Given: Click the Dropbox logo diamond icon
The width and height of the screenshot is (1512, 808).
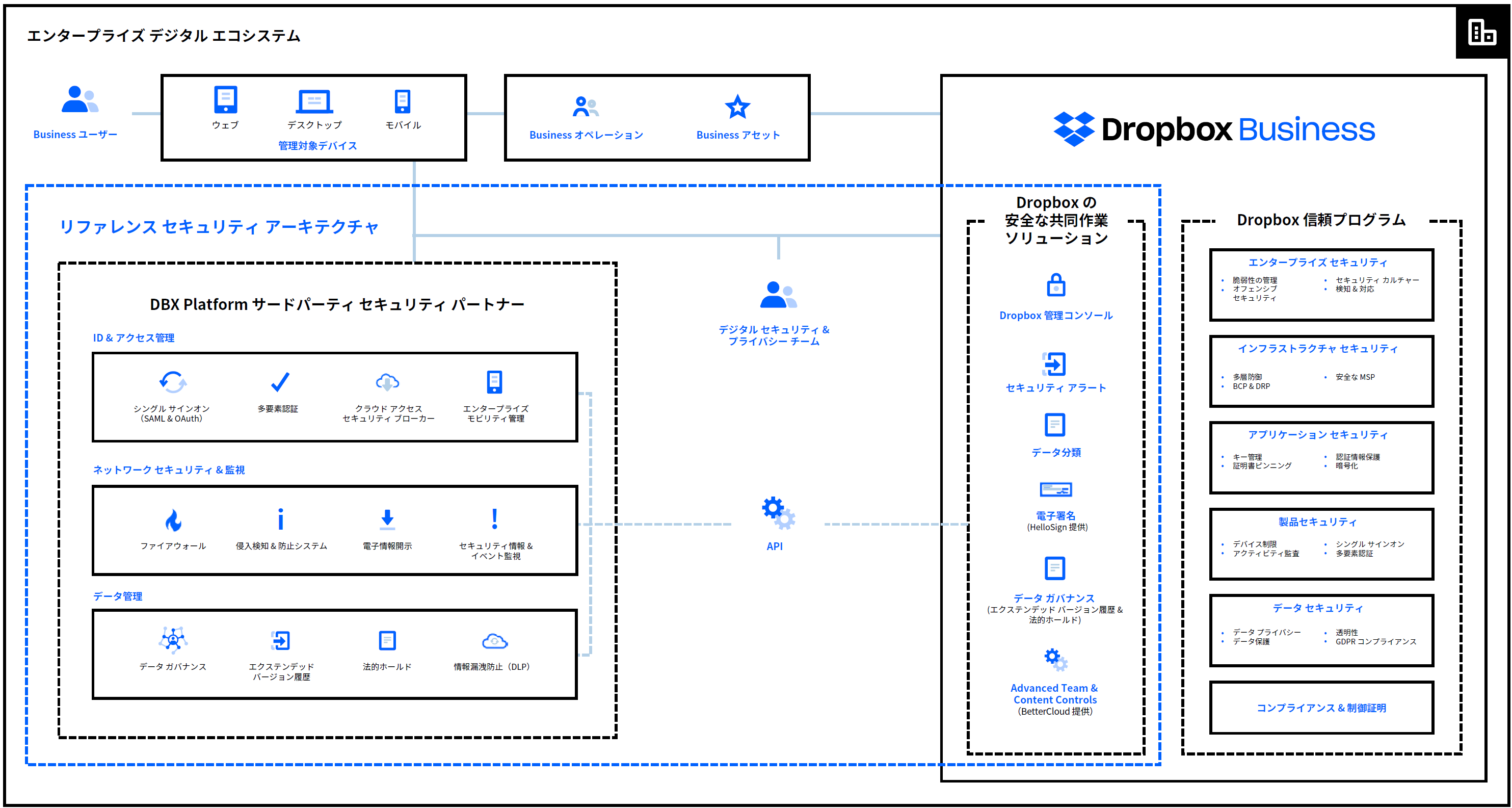Looking at the screenshot, I should [1074, 128].
